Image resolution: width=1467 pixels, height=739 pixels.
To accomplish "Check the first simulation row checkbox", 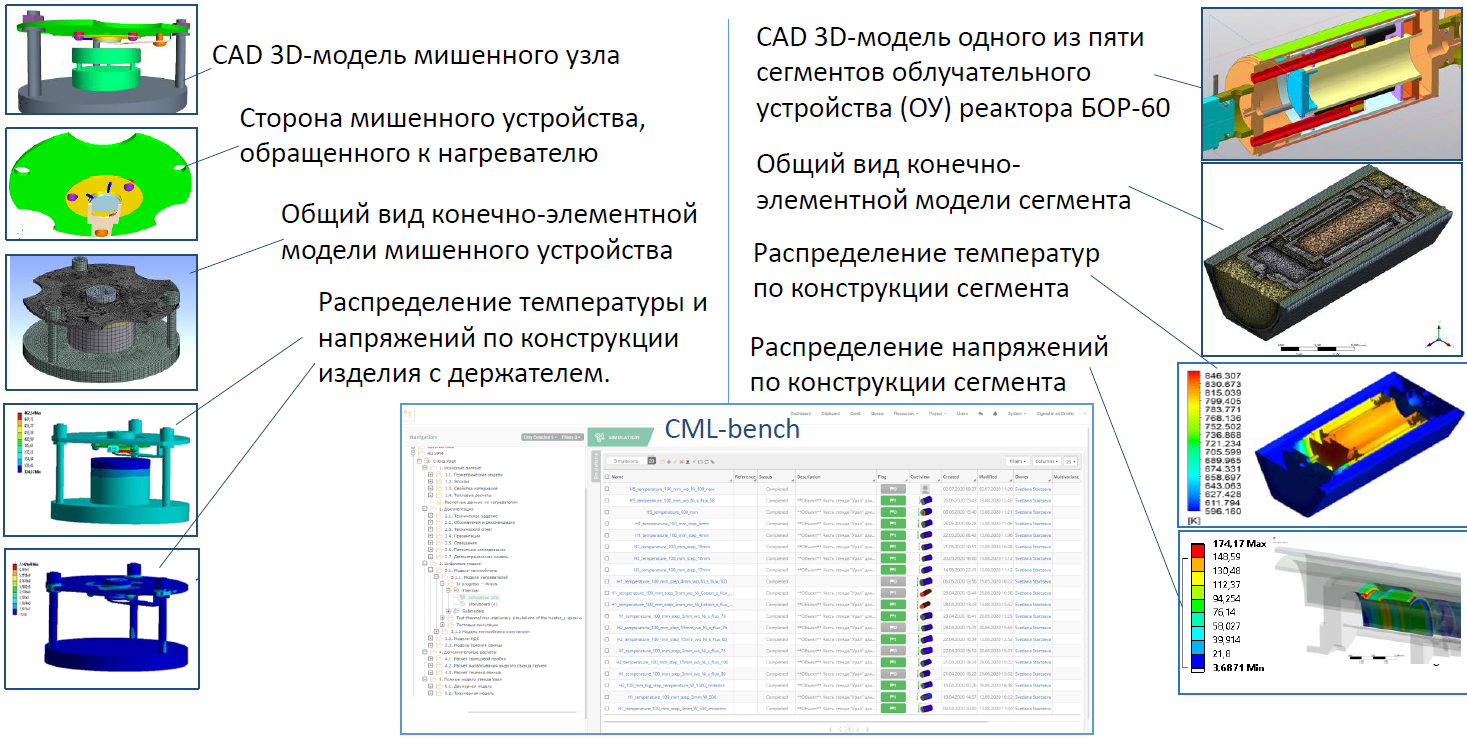I will coord(607,489).
